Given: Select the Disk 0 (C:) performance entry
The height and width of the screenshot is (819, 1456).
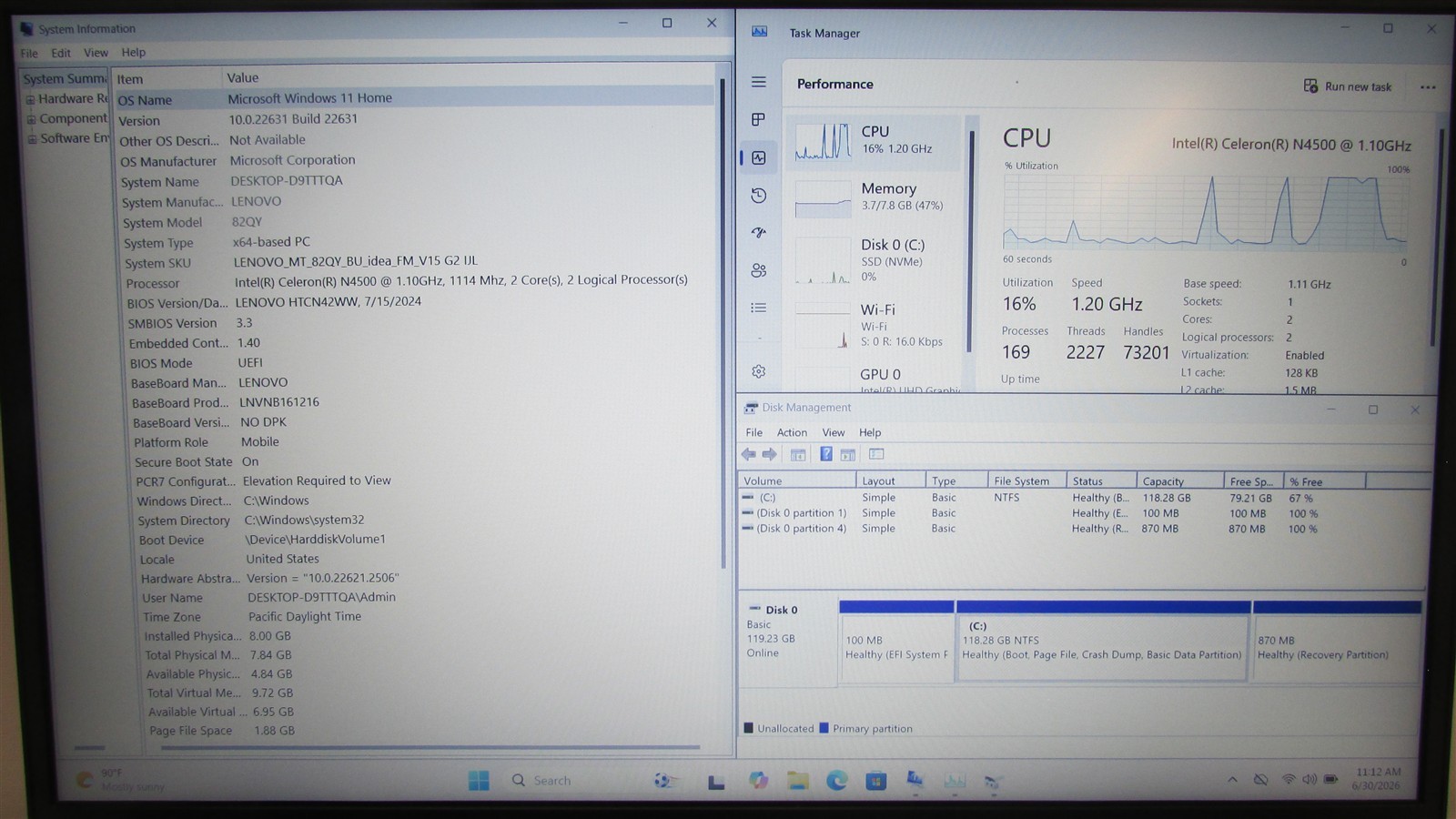Looking at the screenshot, I should 875,260.
